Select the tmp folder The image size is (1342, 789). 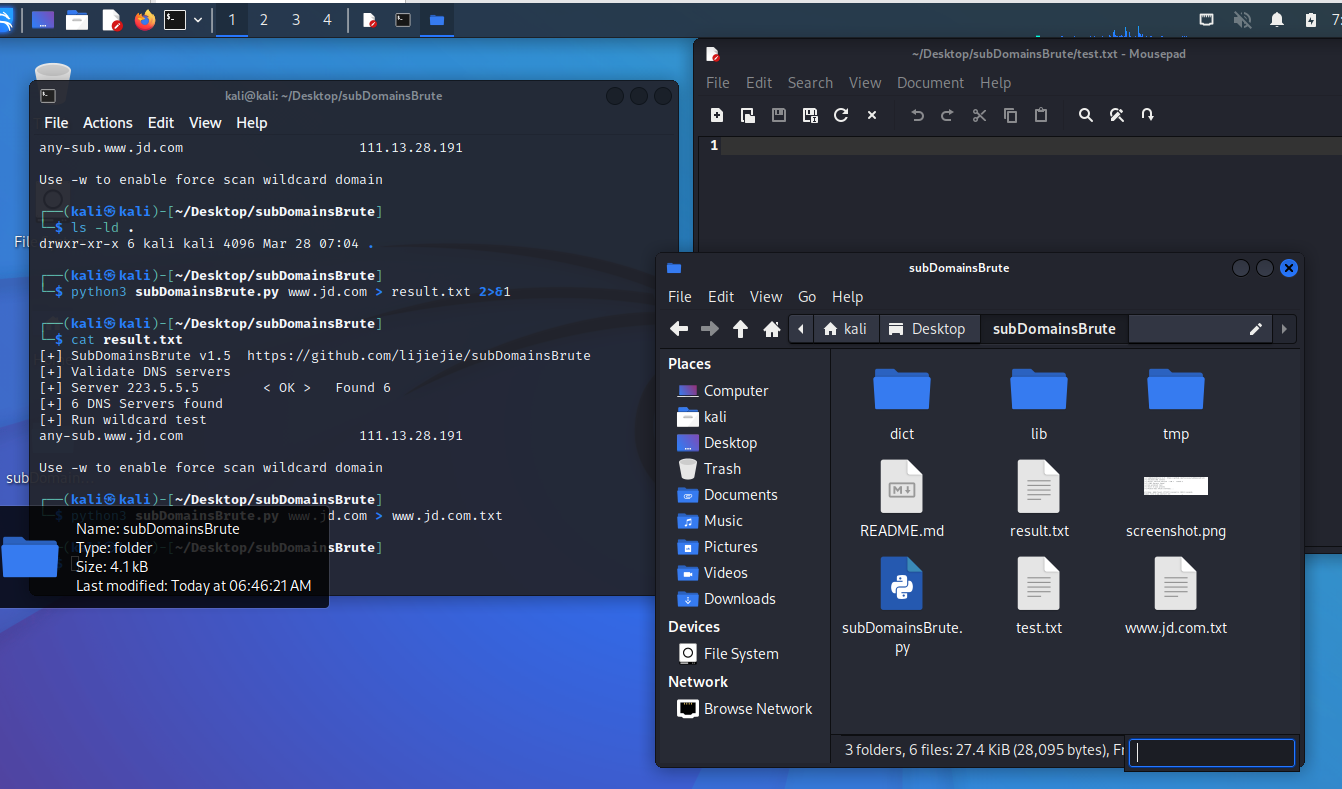(1176, 389)
